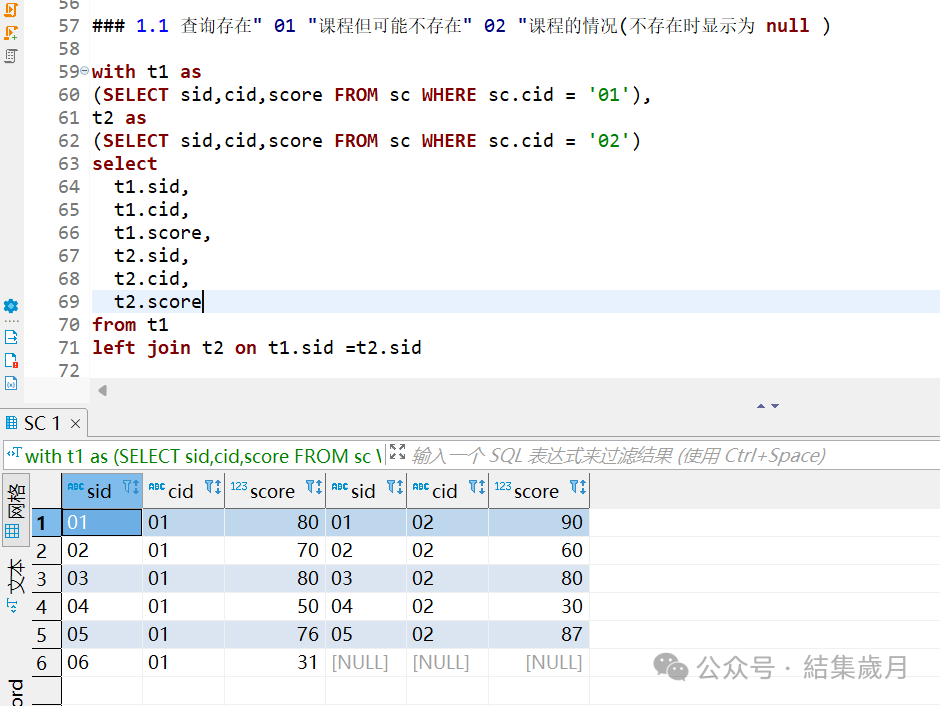Select row number 2 header

pyautogui.click(x=46, y=551)
